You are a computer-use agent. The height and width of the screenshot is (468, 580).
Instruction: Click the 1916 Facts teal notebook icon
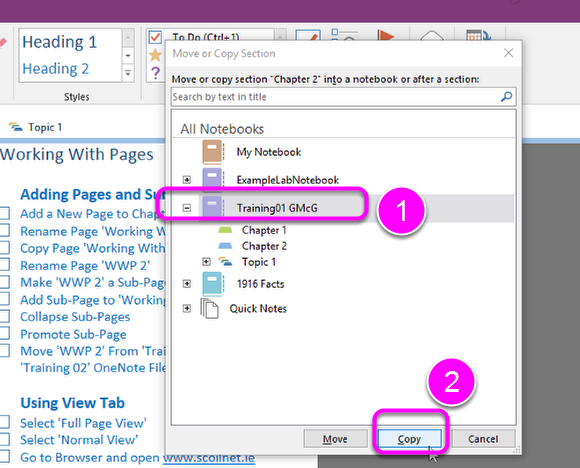[x=213, y=284]
